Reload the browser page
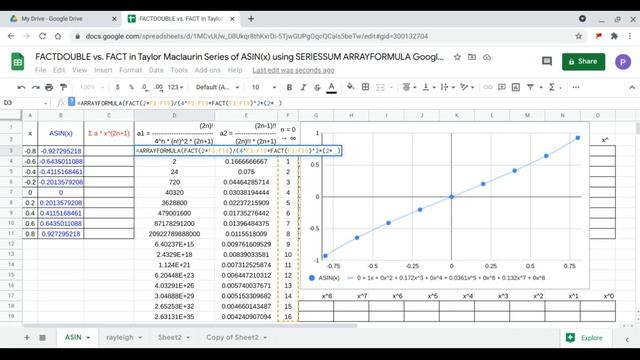This screenshot has width=640, height=360. click(x=42, y=36)
